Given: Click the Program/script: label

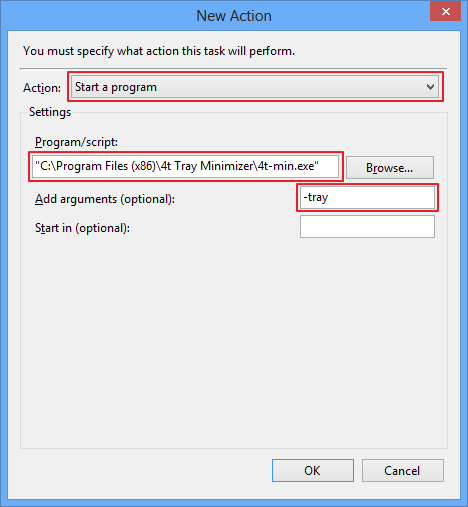Looking at the screenshot, I should pyautogui.click(x=76, y=142).
